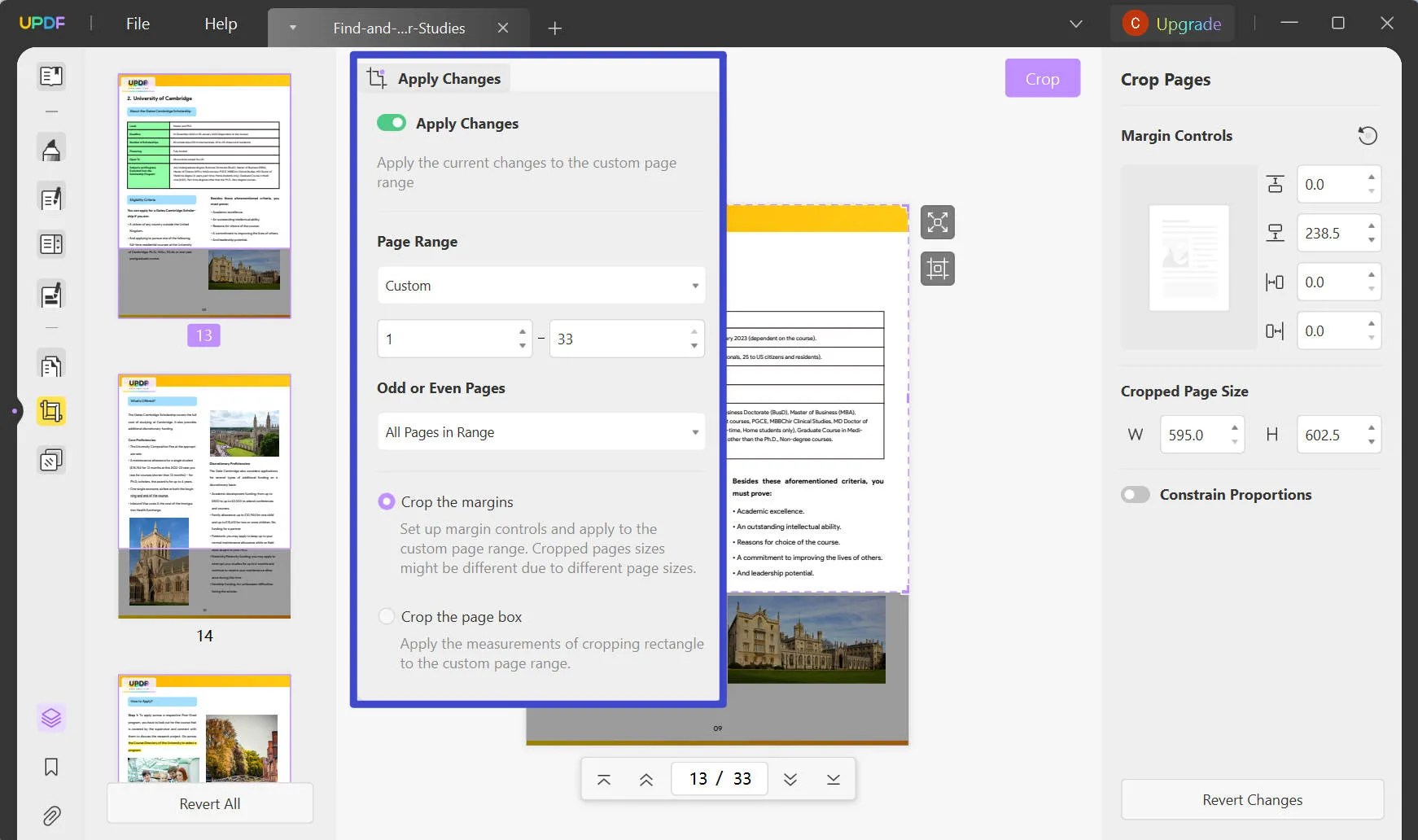Select page 14 thumbnail
This screenshot has height=840, width=1418.
[204, 495]
